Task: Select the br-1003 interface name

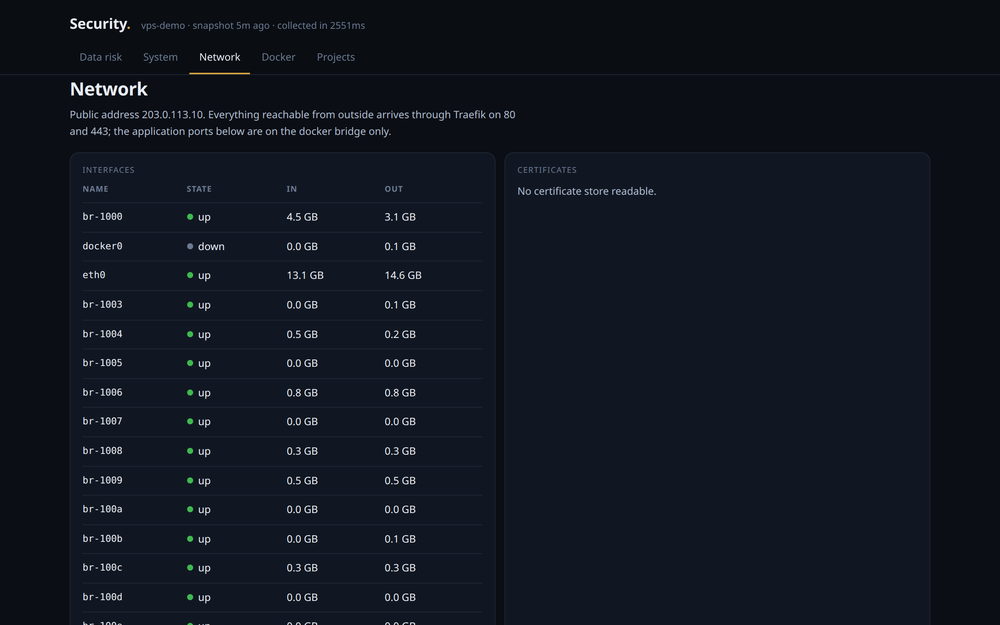Action: coord(102,304)
